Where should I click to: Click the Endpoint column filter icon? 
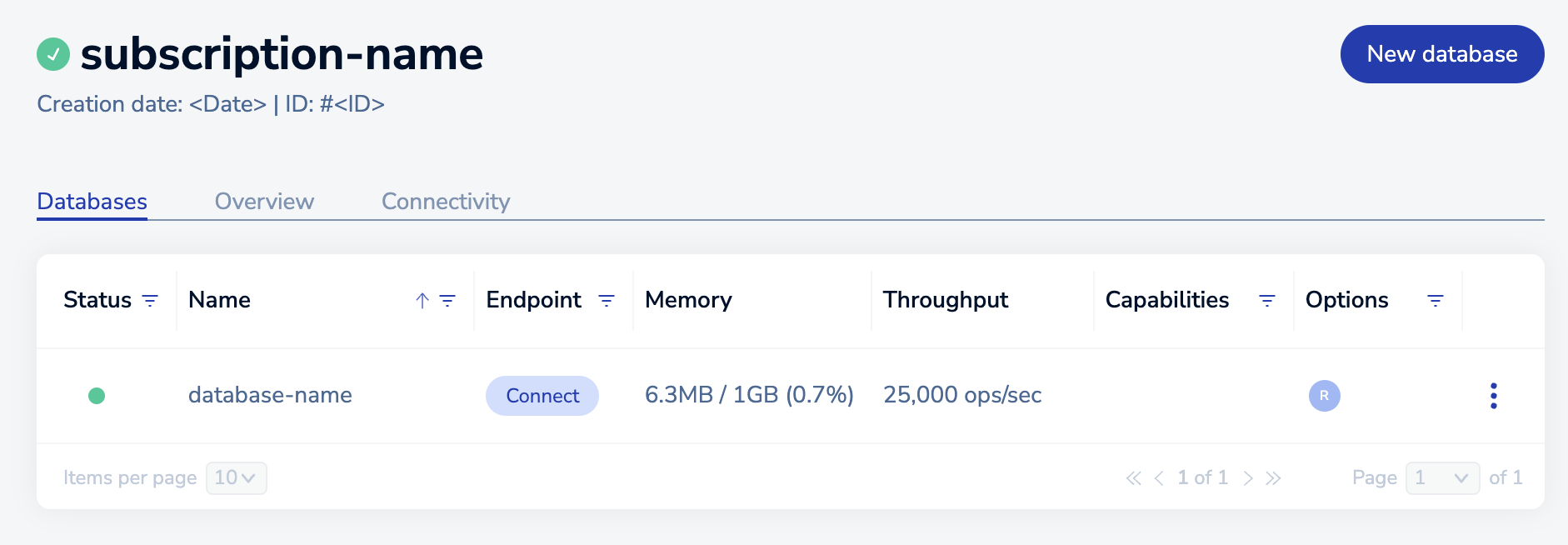point(607,301)
